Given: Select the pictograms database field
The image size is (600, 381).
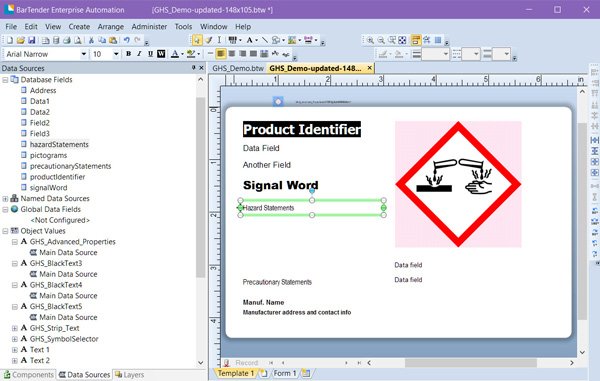Looking at the screenshot, I should 48,155.
